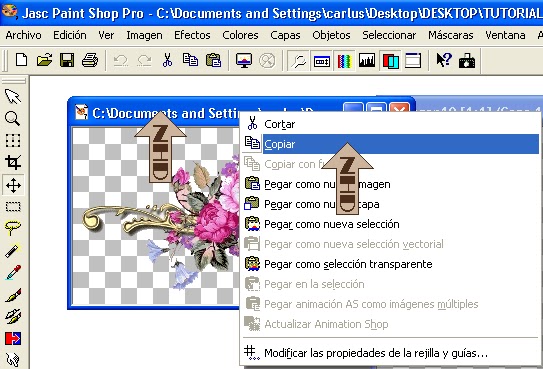Select the Color Replacer tool
Screen dimensions: 543x369
pyautogui.click(x=13, y=338)
